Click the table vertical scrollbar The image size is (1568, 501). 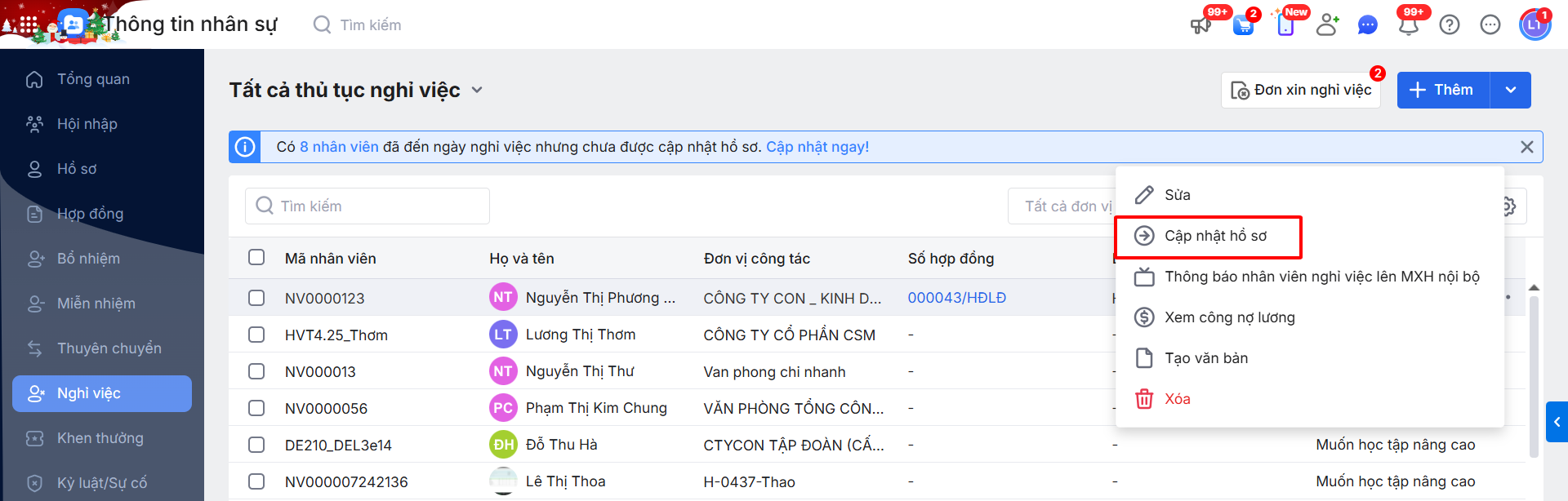pos(1534,375)
